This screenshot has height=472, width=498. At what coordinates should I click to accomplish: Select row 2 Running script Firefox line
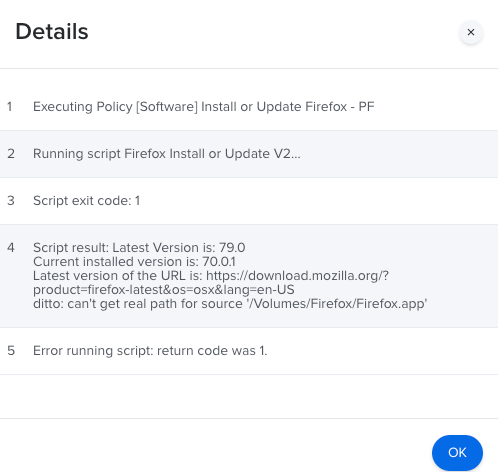pyautogui.click(x=249, y=154)
